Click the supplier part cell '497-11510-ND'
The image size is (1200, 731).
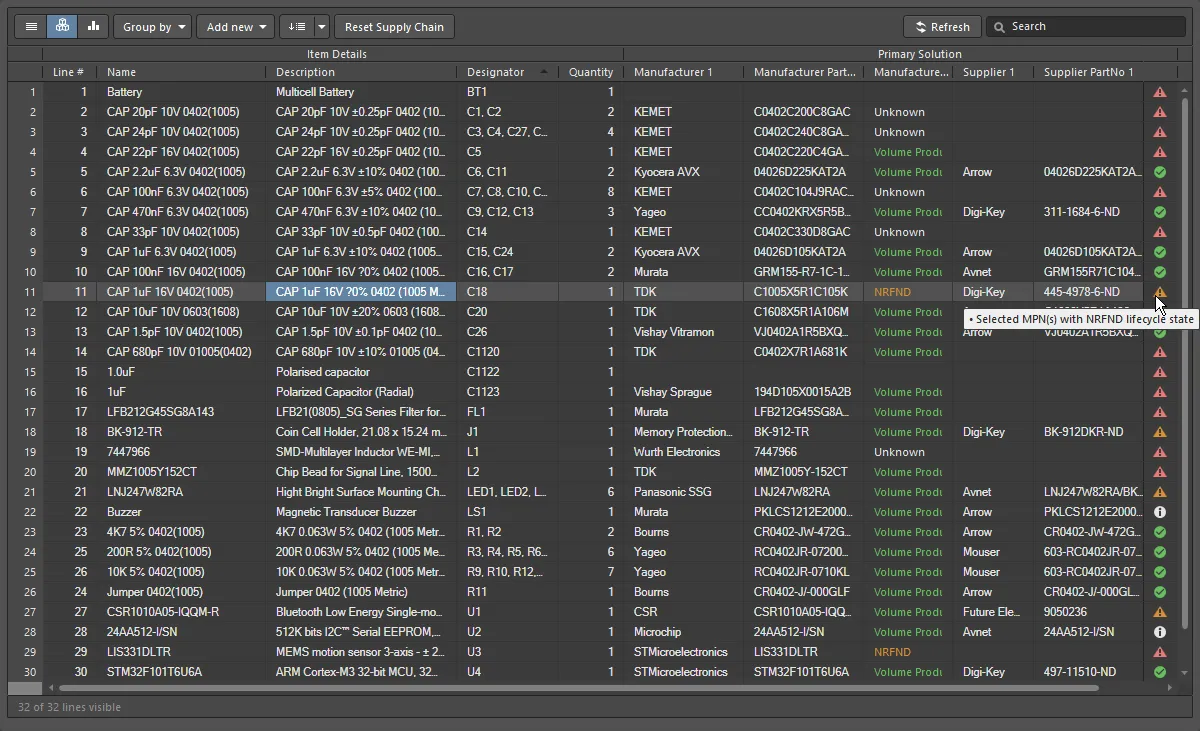click(1089, 672)
